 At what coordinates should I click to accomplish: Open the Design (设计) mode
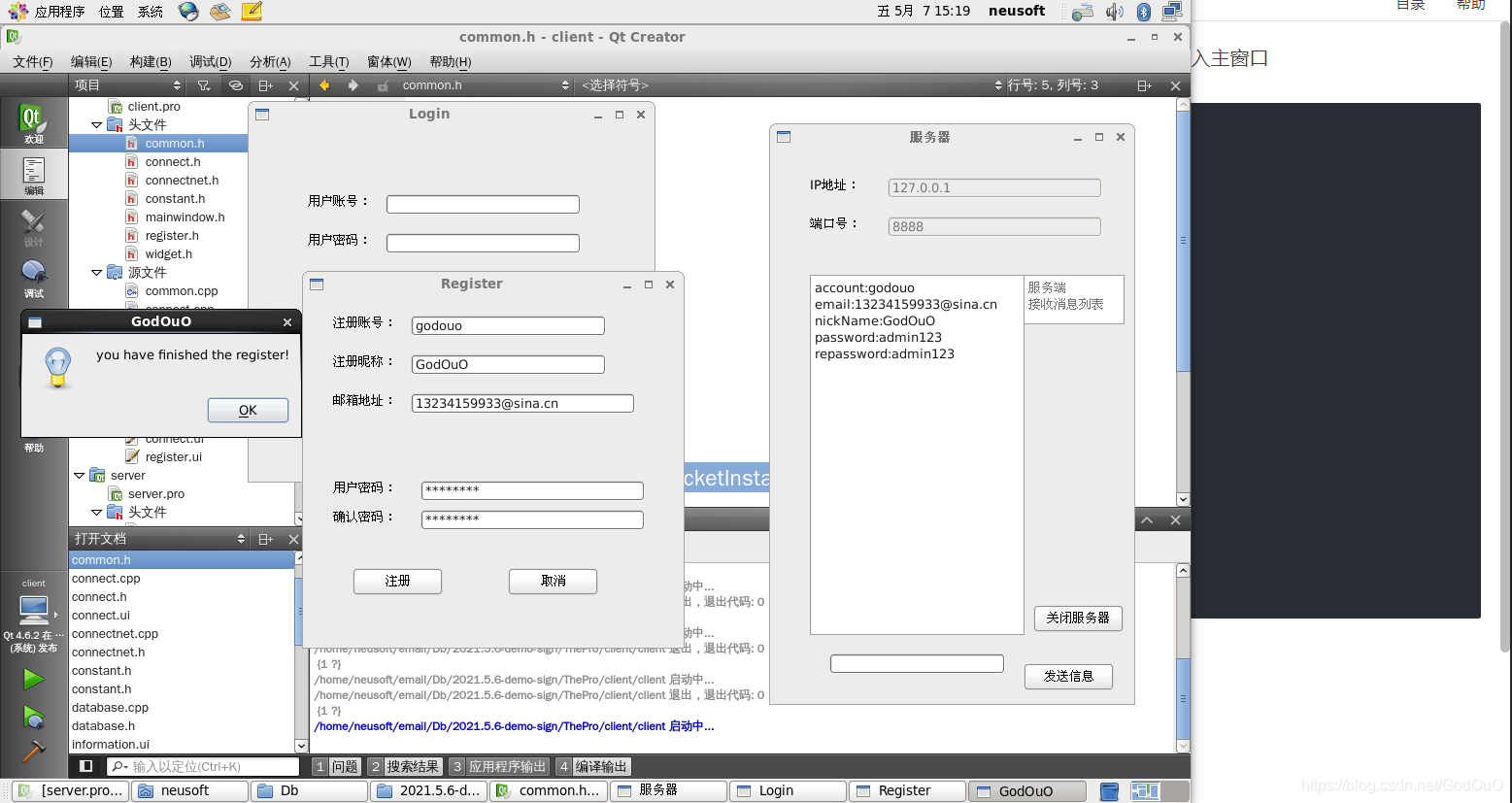click(x=33, y=226)
